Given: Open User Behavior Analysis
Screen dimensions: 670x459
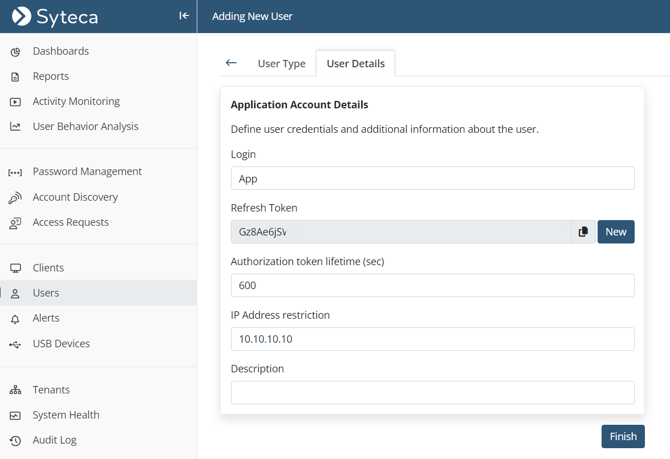Looking at the screenshot, I should [x=85, y=127].
